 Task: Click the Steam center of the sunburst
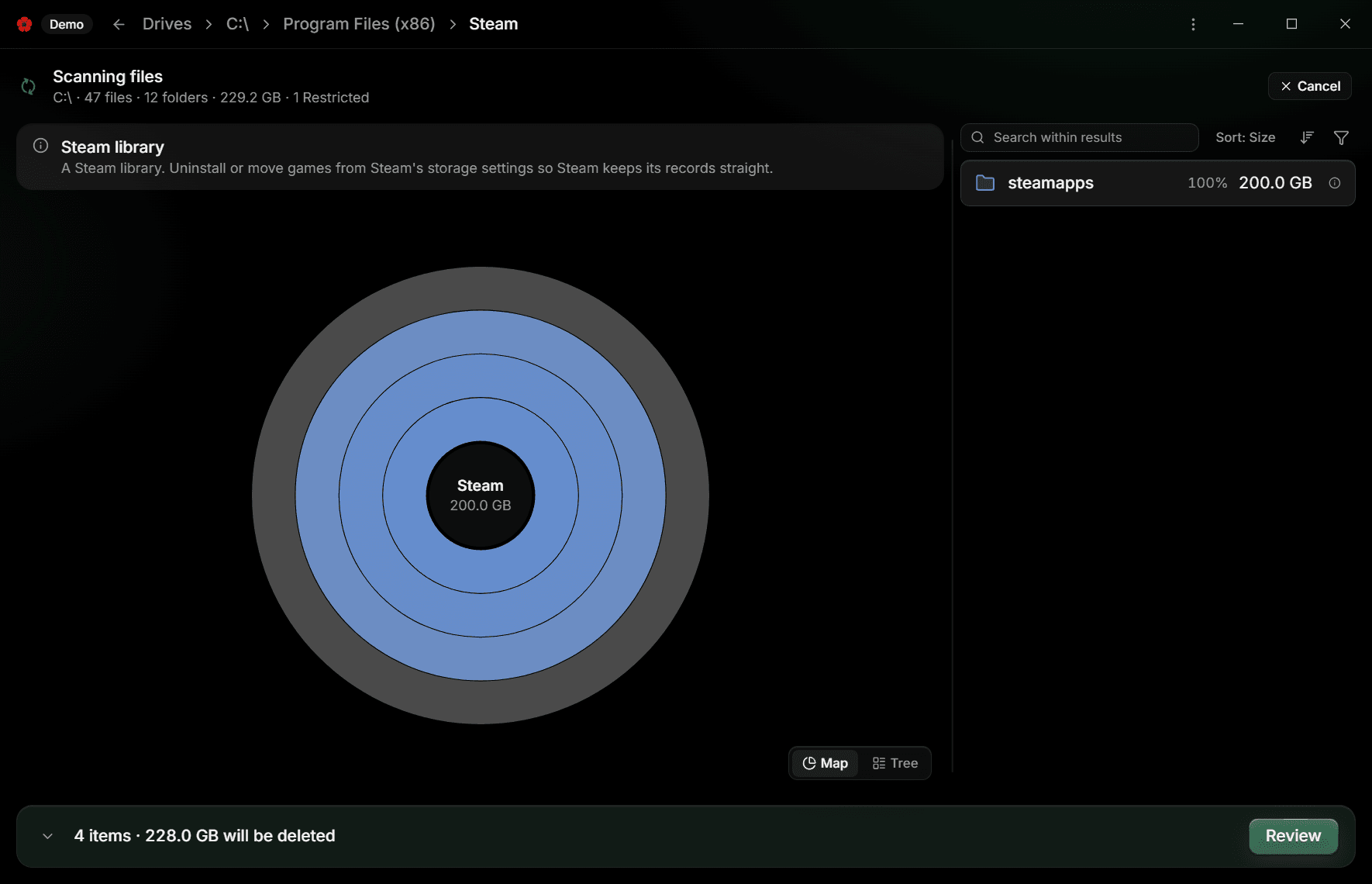(x=481, y=496)
